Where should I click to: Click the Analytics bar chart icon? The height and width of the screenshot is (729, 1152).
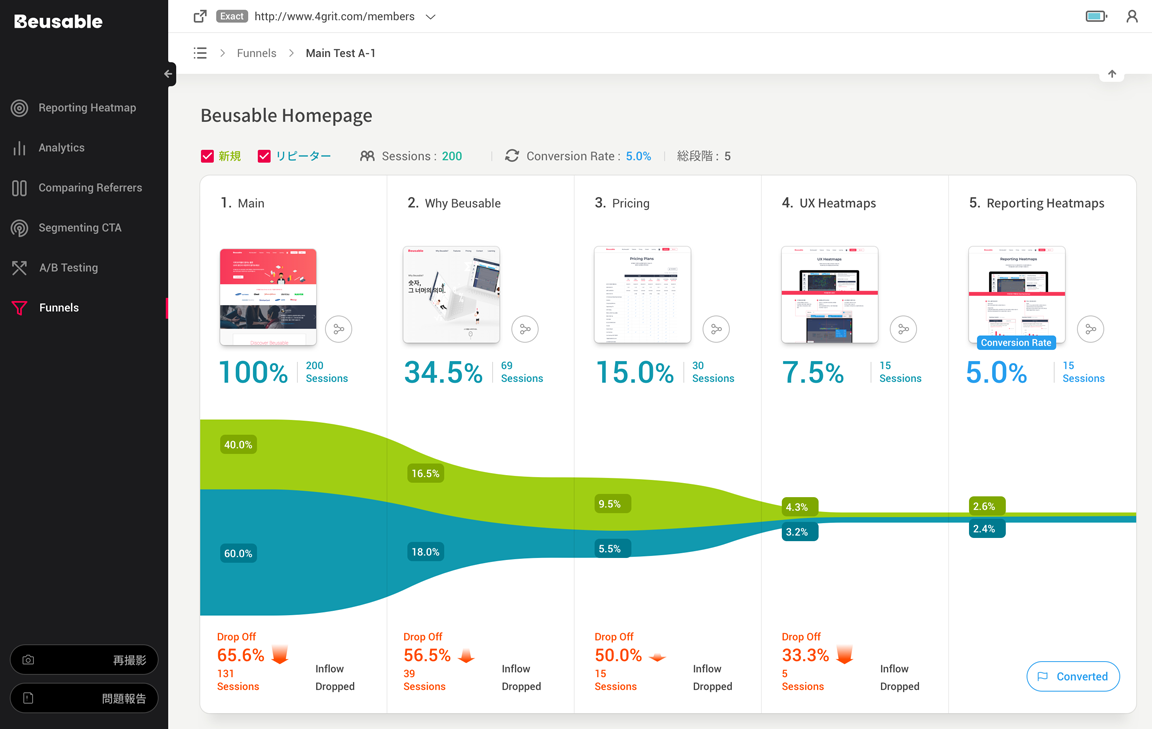pos(20,148)
